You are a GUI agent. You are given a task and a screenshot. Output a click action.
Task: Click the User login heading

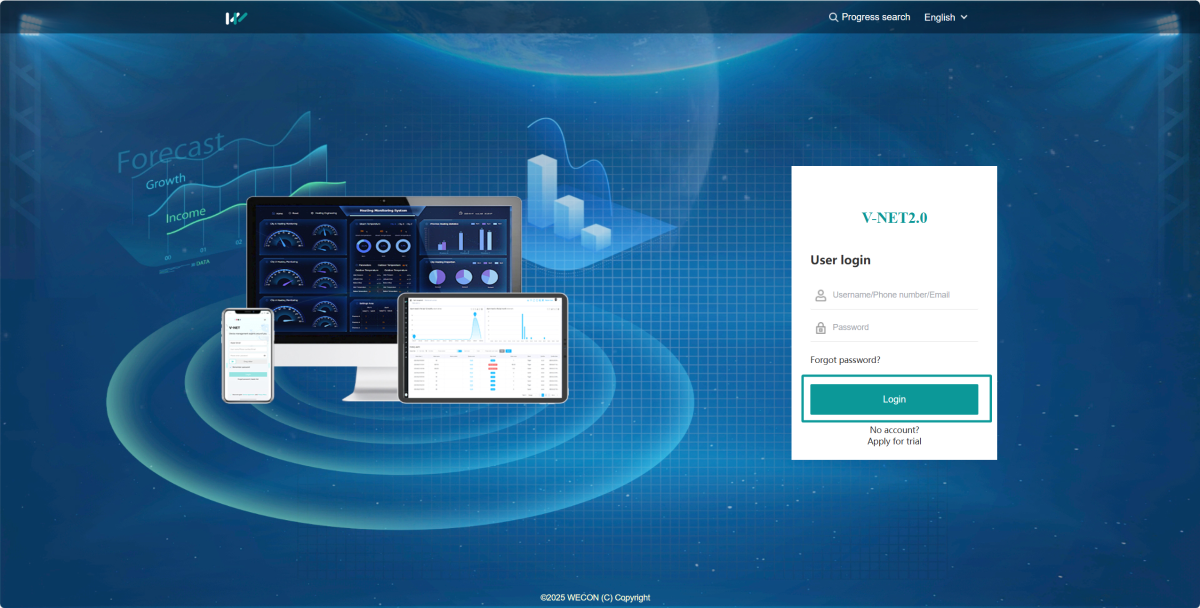pos(840,260)
